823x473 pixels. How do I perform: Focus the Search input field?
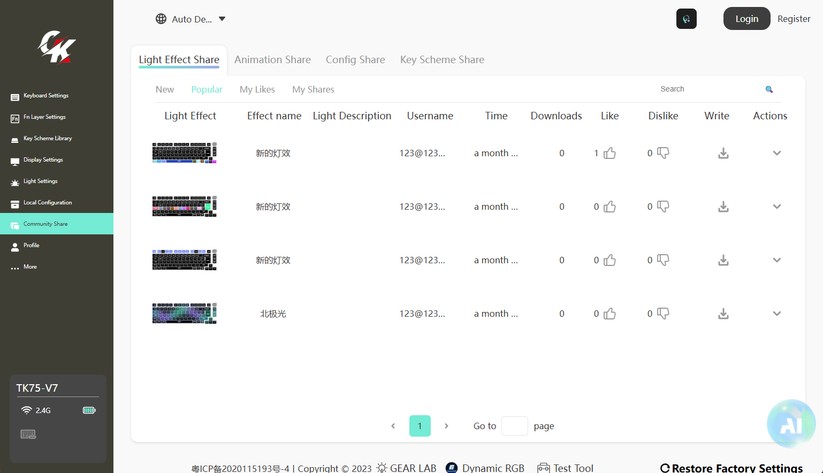(x=706, y=89)
